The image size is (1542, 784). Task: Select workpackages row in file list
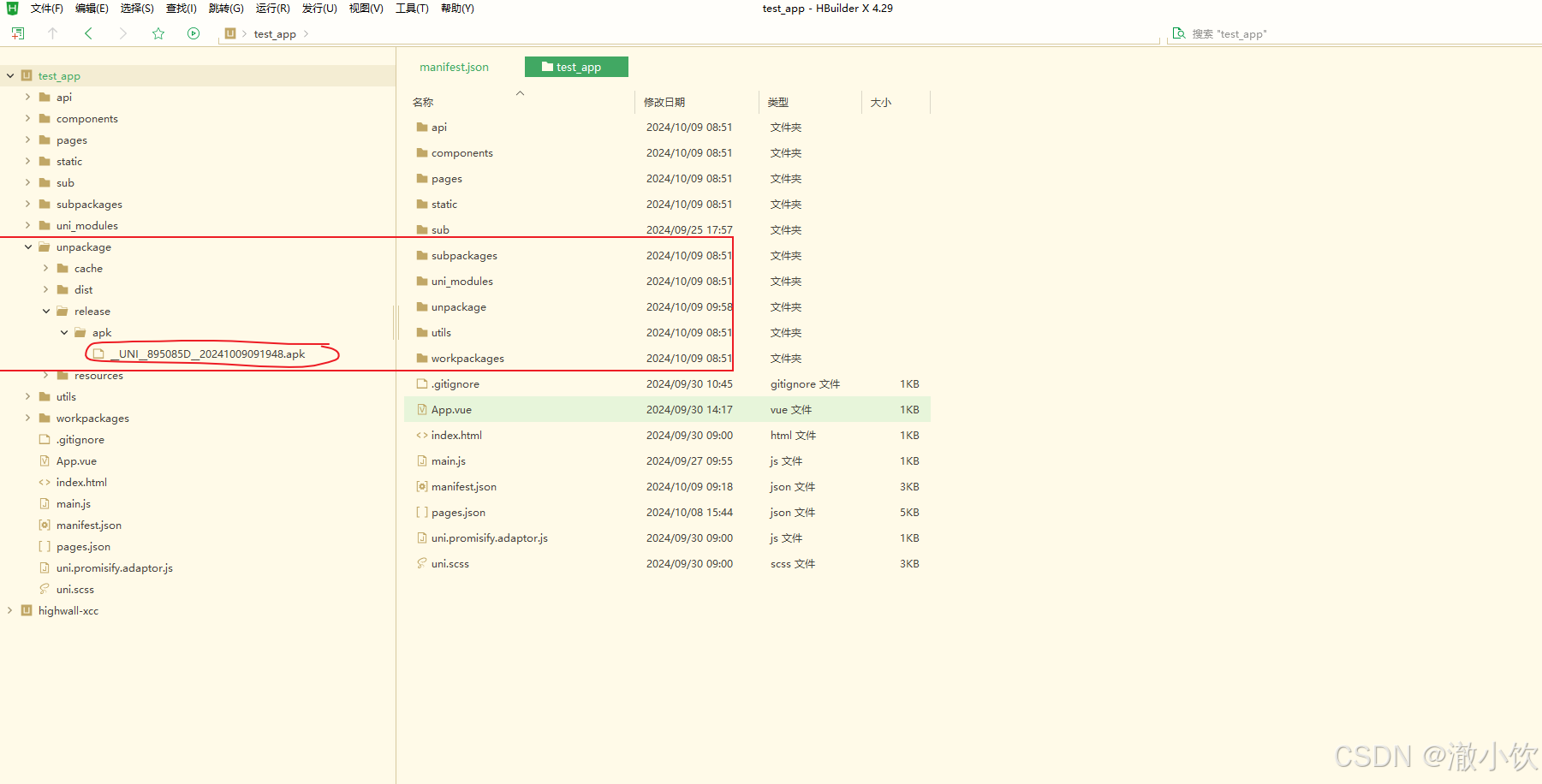coord(667,358)
